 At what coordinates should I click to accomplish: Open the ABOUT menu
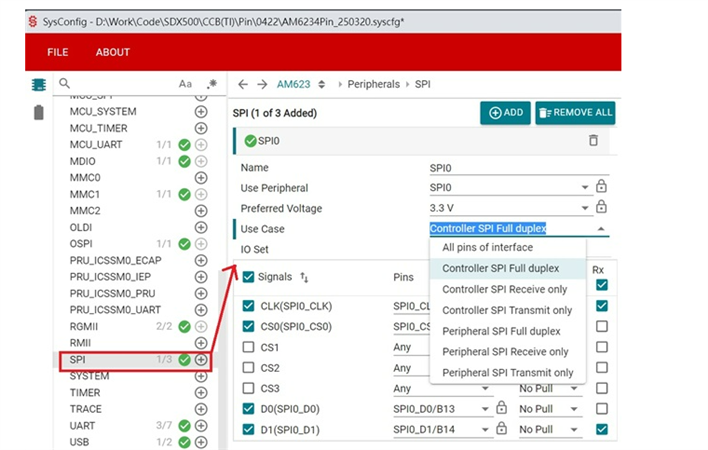[112, 52]
